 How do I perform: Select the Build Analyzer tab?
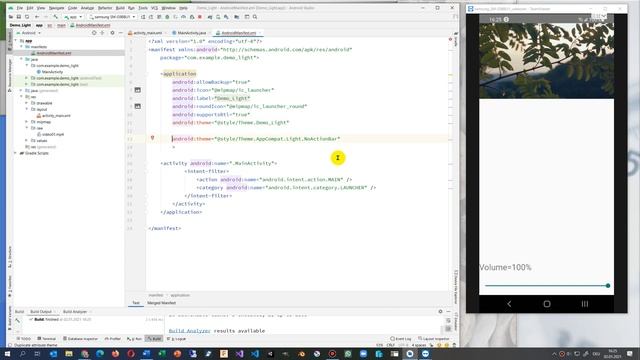coord(75,311)
